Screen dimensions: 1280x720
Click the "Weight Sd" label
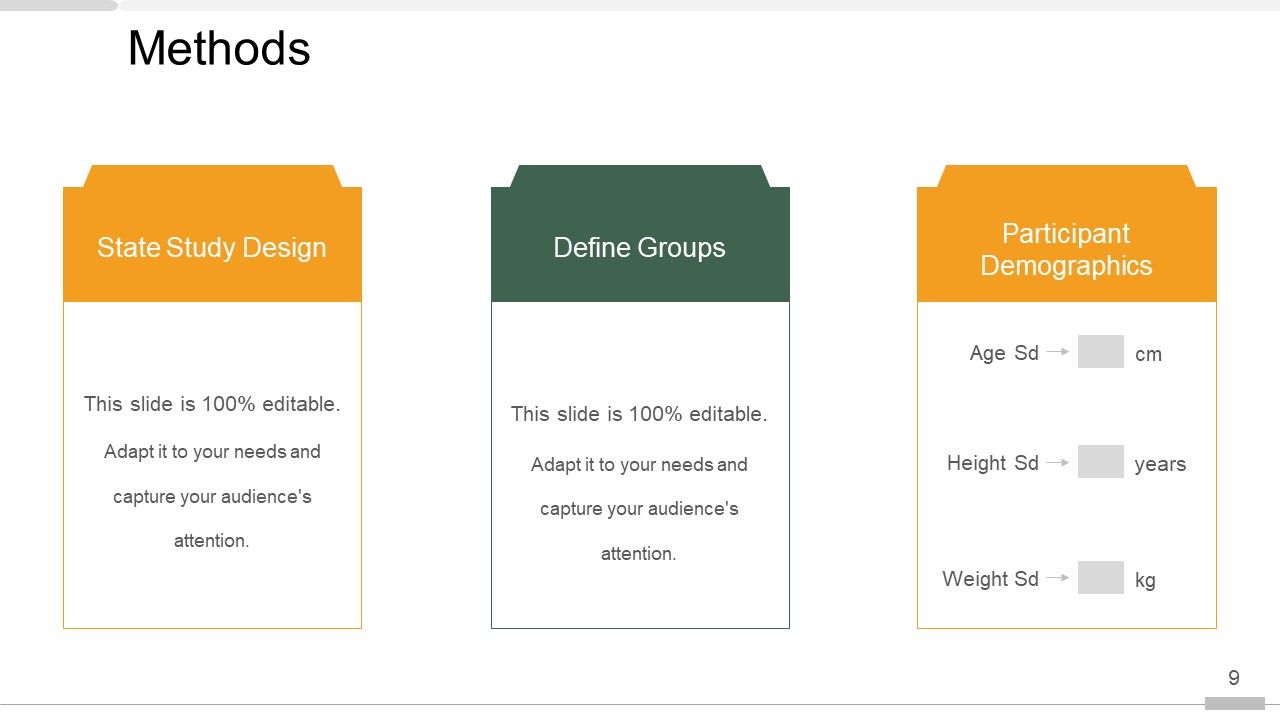point(990,579)
